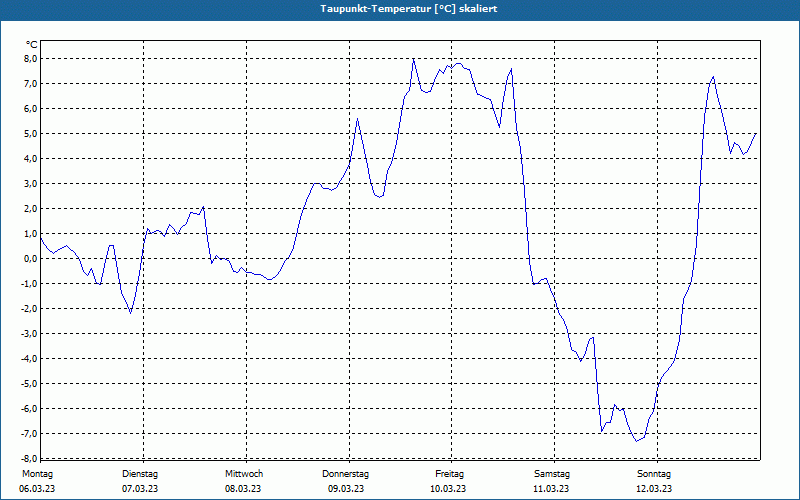This screenshot has width=800, height=500.
Task: Click the date 07.03.23
Action: coord(140,489)
